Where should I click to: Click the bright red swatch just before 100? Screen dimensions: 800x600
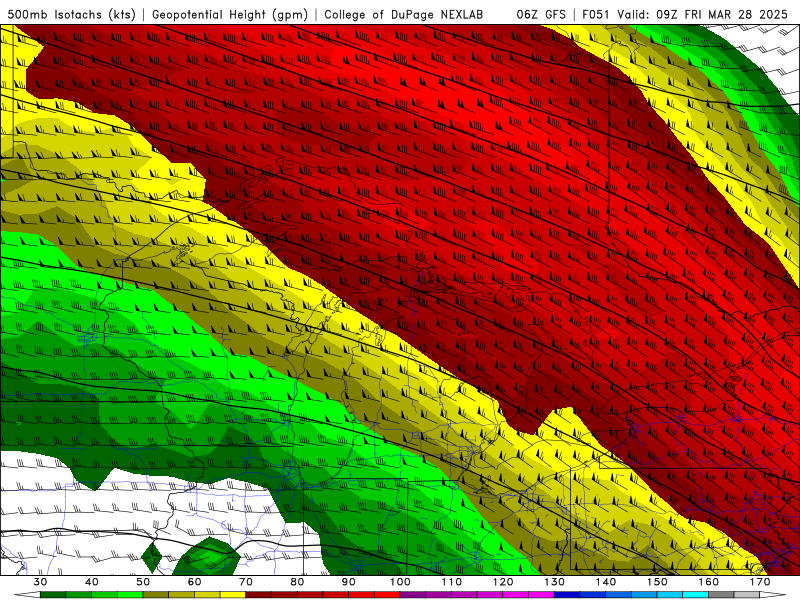[x=387, y=595]
